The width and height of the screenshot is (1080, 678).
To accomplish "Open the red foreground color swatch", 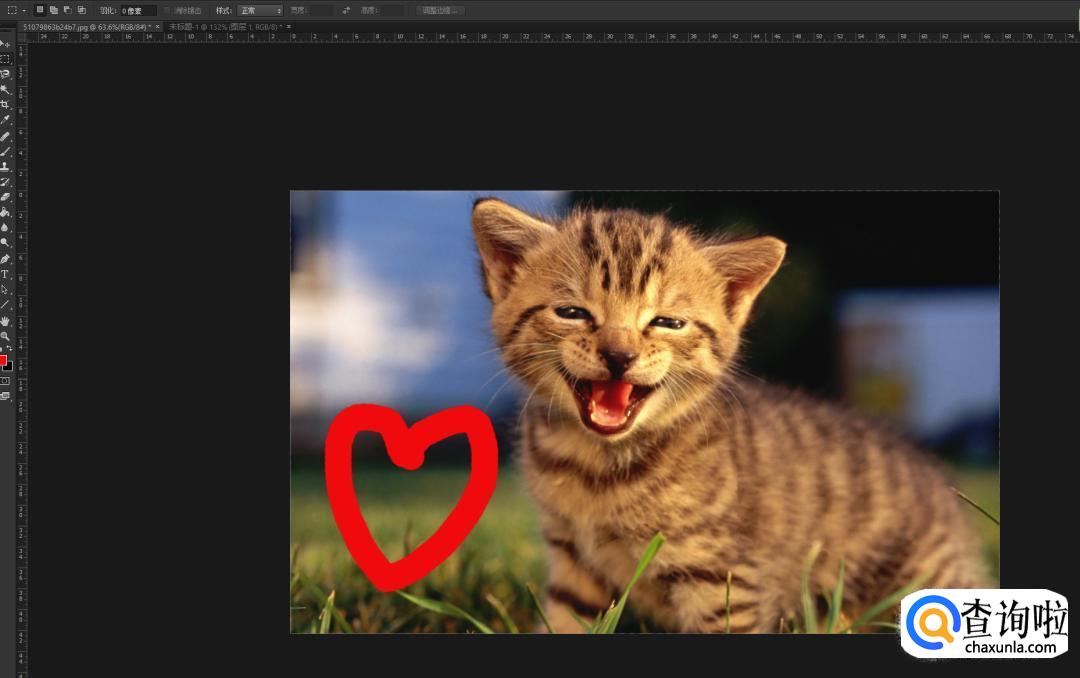I will pyautogui.click(x=3, y=360).
